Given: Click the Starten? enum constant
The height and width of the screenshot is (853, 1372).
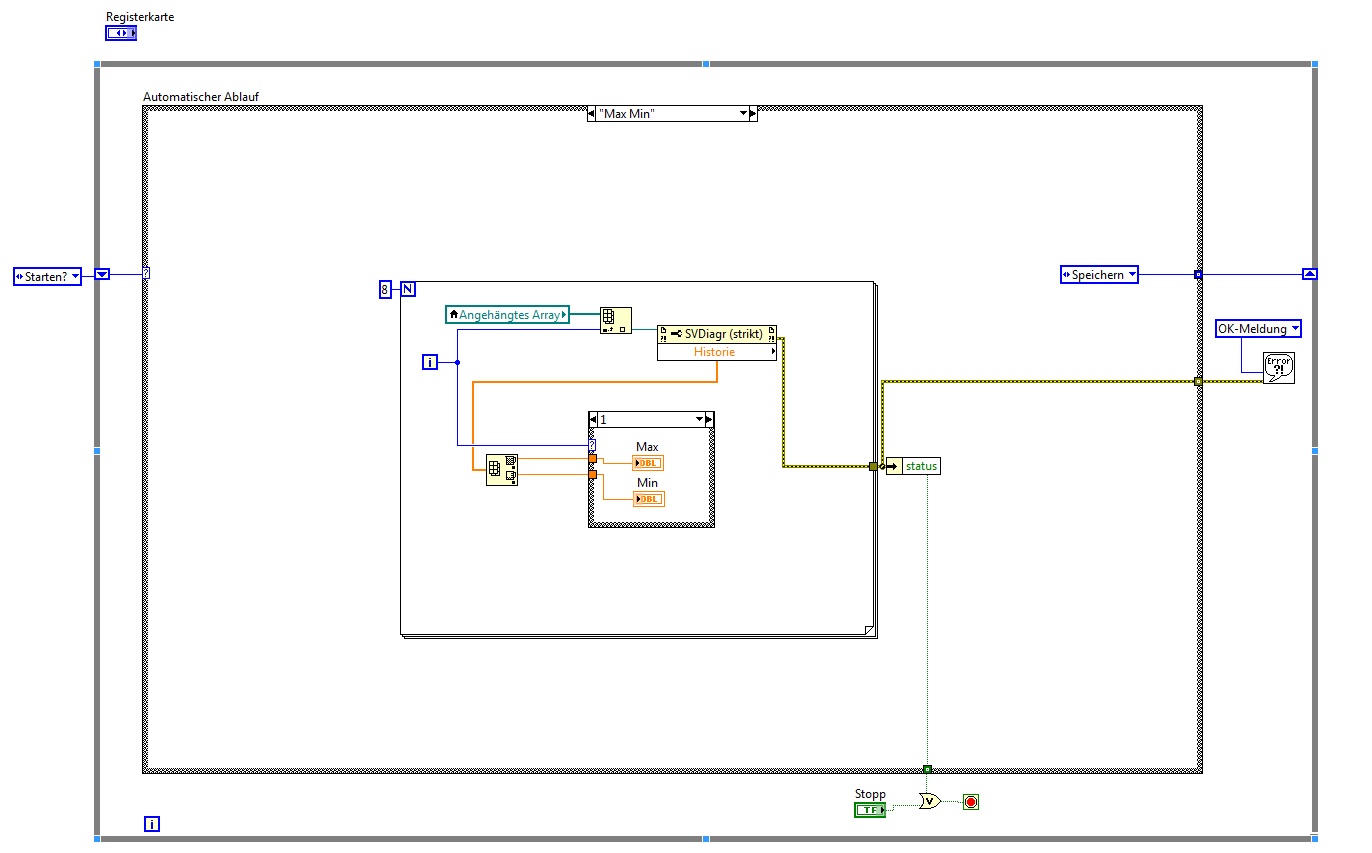Looking at the screenshot, I should tap(47, 275).
